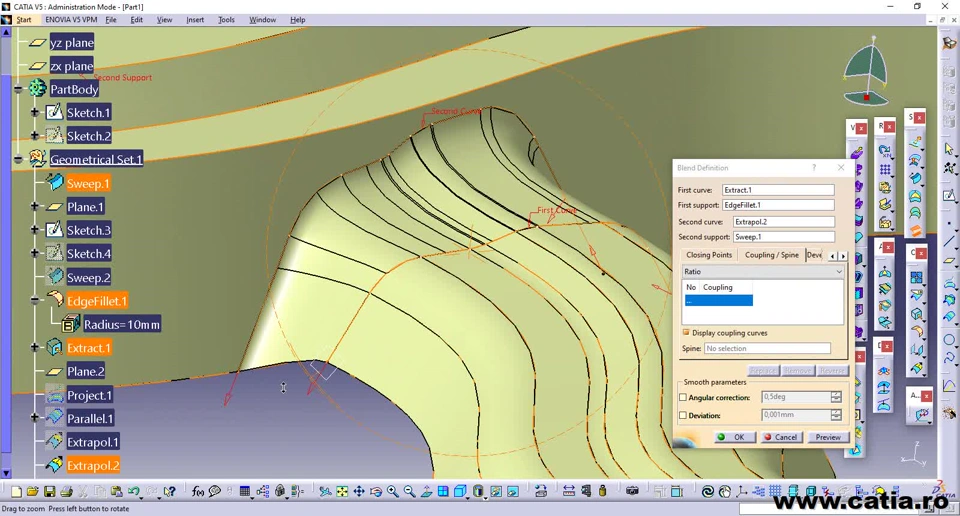Click the Capture camera icon
This screenshot has height=516, width=960.
tap(632, 491)
